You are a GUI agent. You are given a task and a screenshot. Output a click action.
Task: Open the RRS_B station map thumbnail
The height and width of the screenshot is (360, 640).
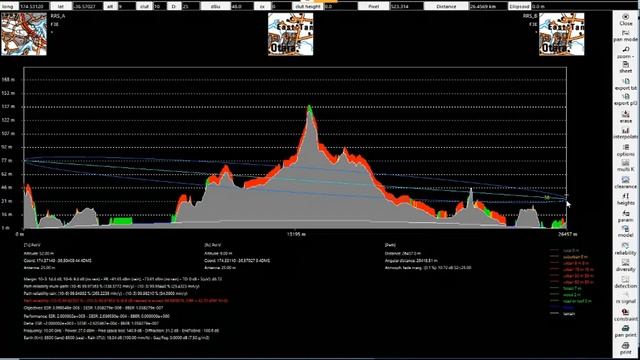562,34
